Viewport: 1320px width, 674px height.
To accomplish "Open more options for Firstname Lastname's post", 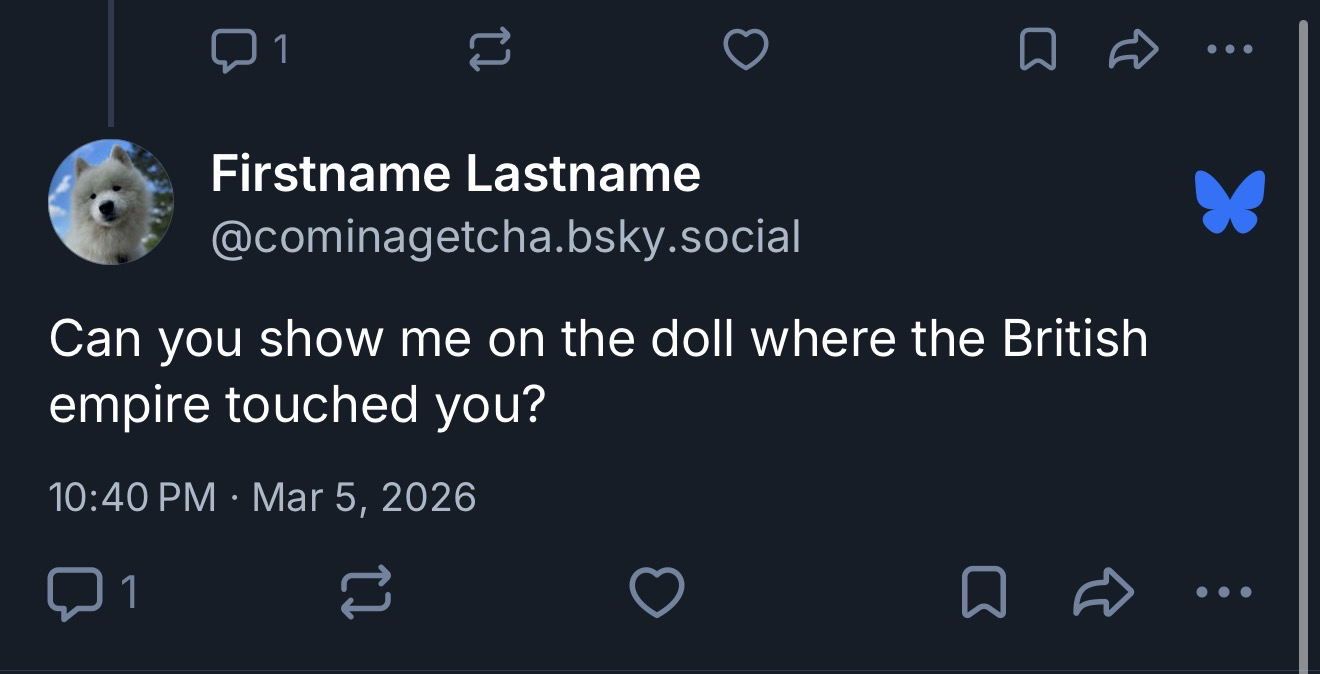I will click(x=1224, y=591).
